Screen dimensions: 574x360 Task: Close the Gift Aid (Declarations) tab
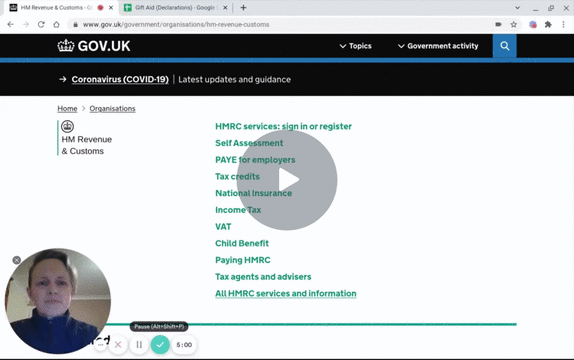click(225, 8)
